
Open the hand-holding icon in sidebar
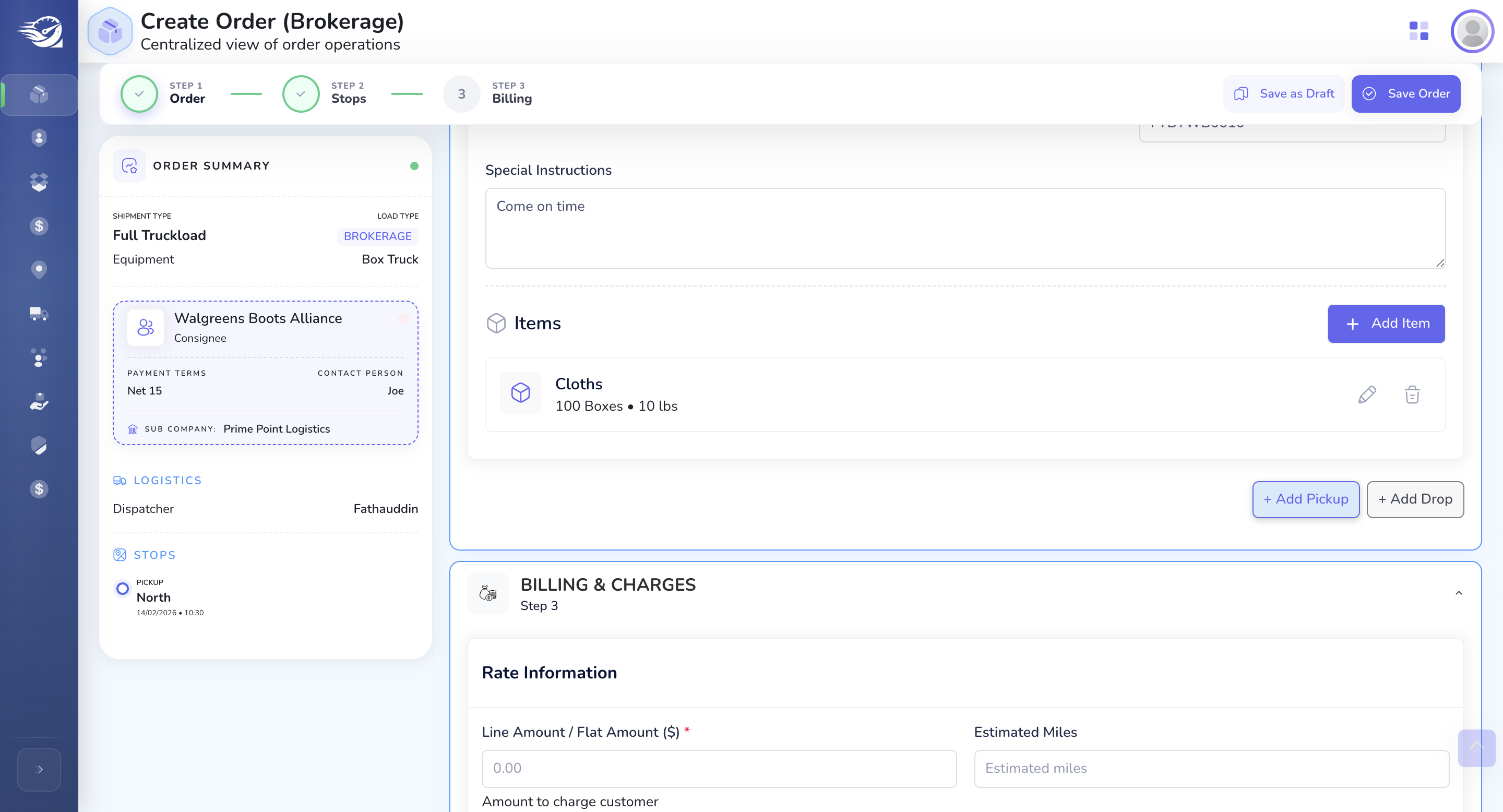tap(39, 401)
